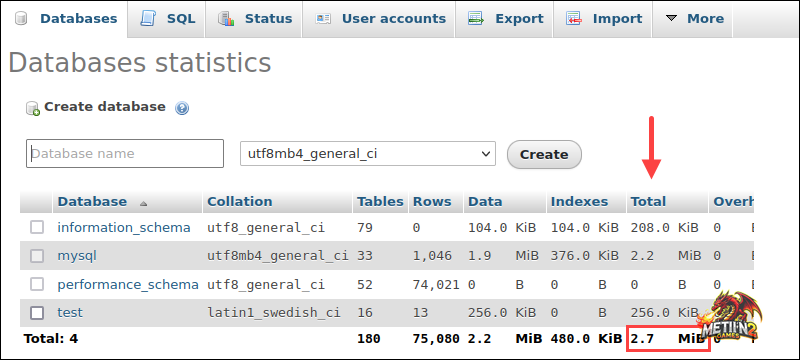Viewport: 800px width, 360px height.
Task: Click the 74,021 rows value
Action: tap(436, 285)
